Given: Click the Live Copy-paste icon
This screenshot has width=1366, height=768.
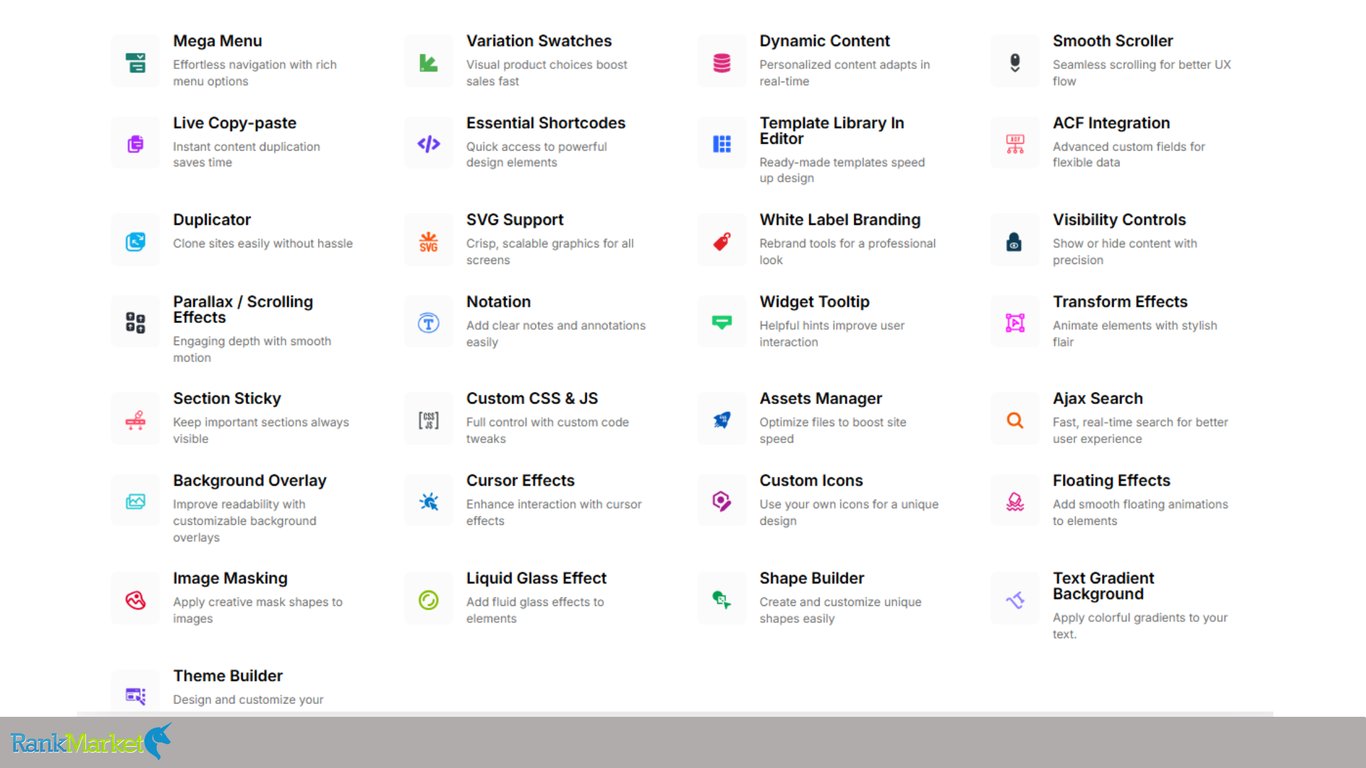Looking at the screenshot, I should point(135,144).
